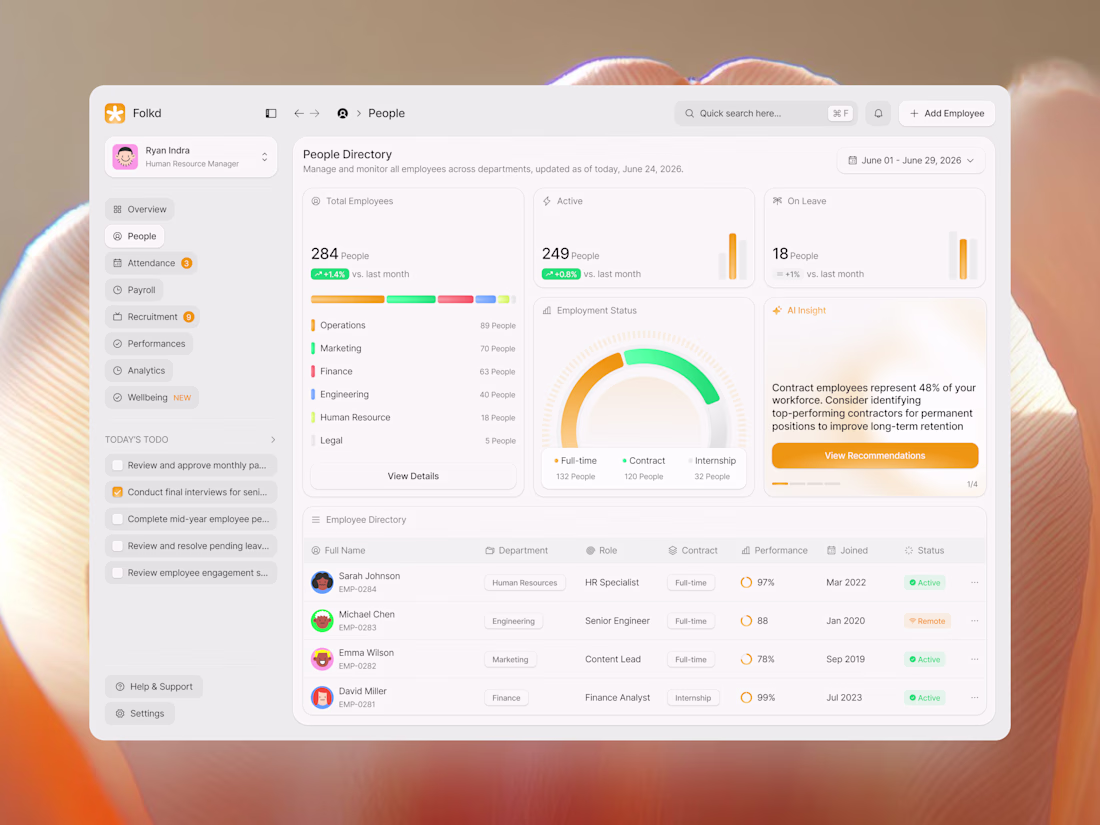This screenshot has height=825, width=1100.
Task: Click the Legal department row
Action: [x=413, y=441]
